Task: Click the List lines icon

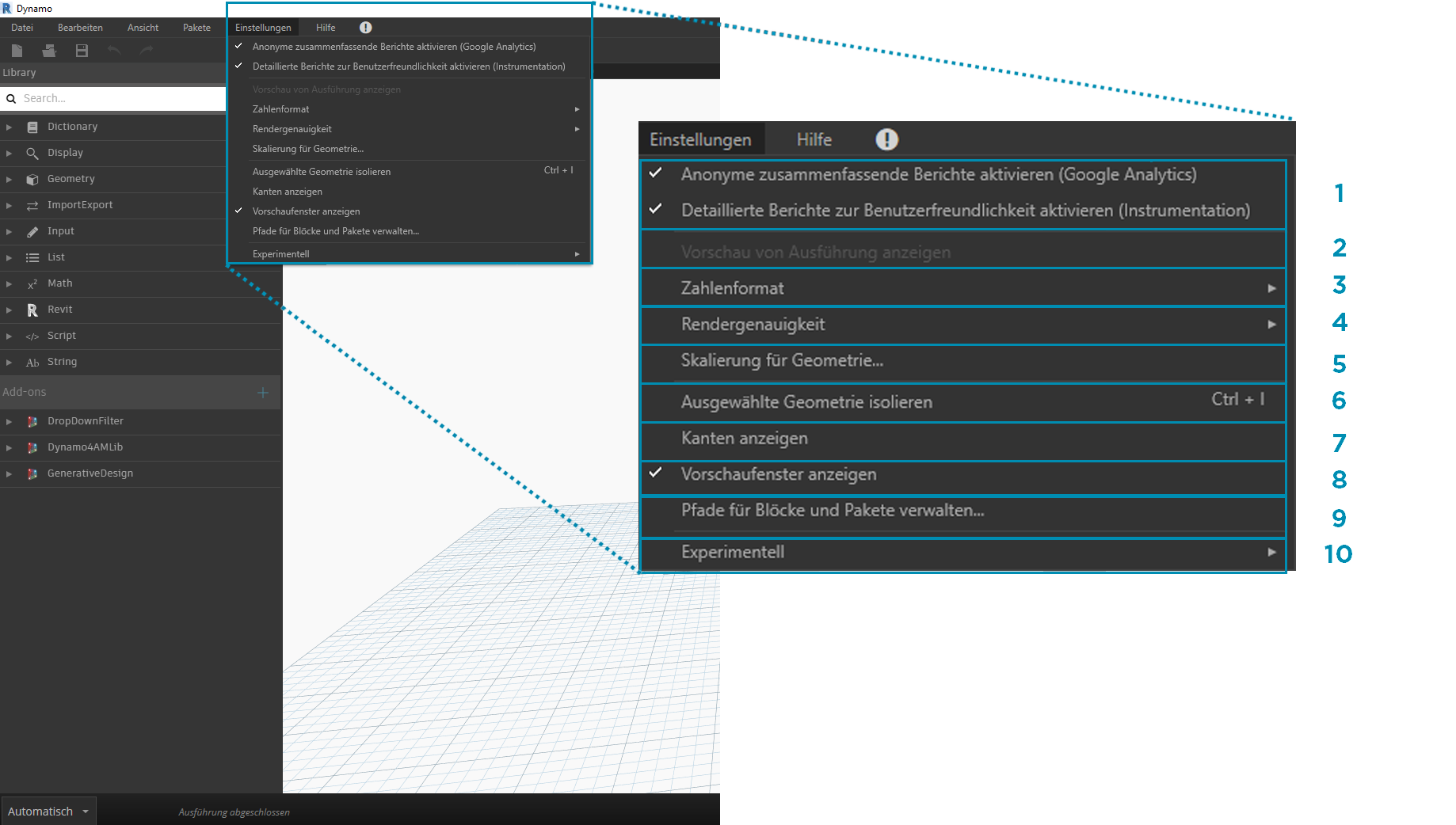Action: tap(32, 257)
